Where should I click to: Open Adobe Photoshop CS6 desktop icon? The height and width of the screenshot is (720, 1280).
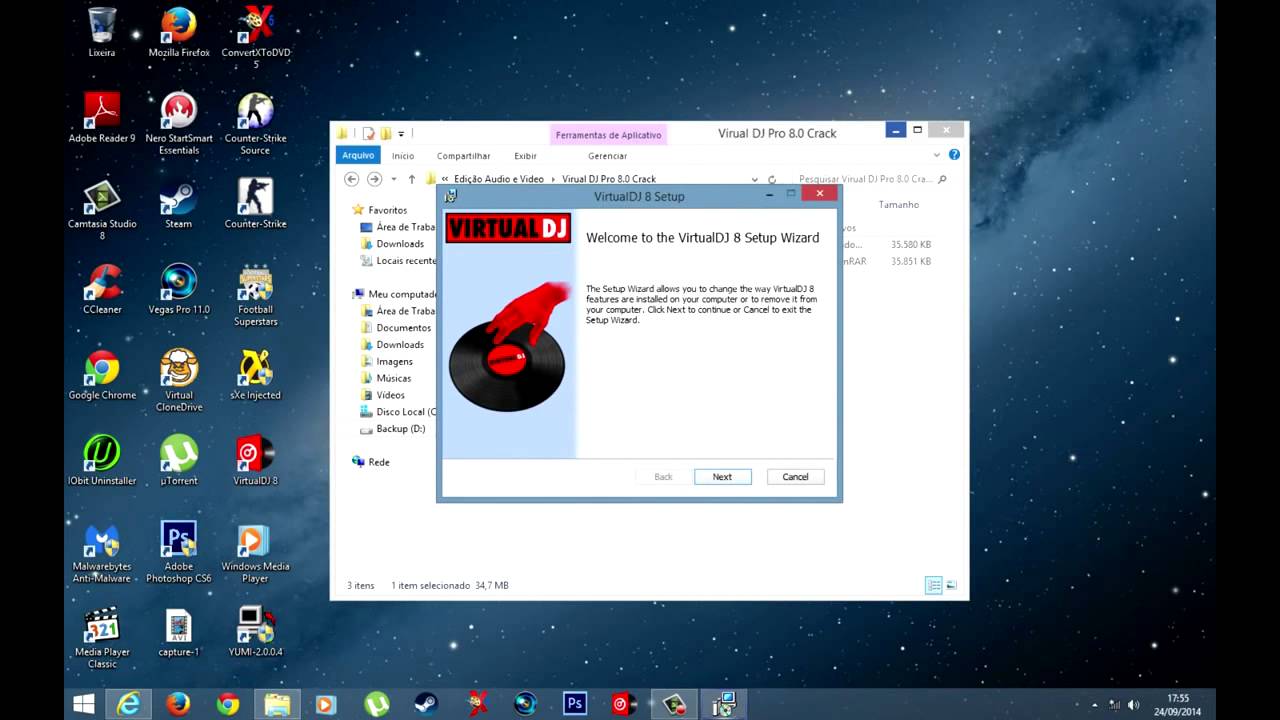tap(179, 552)
